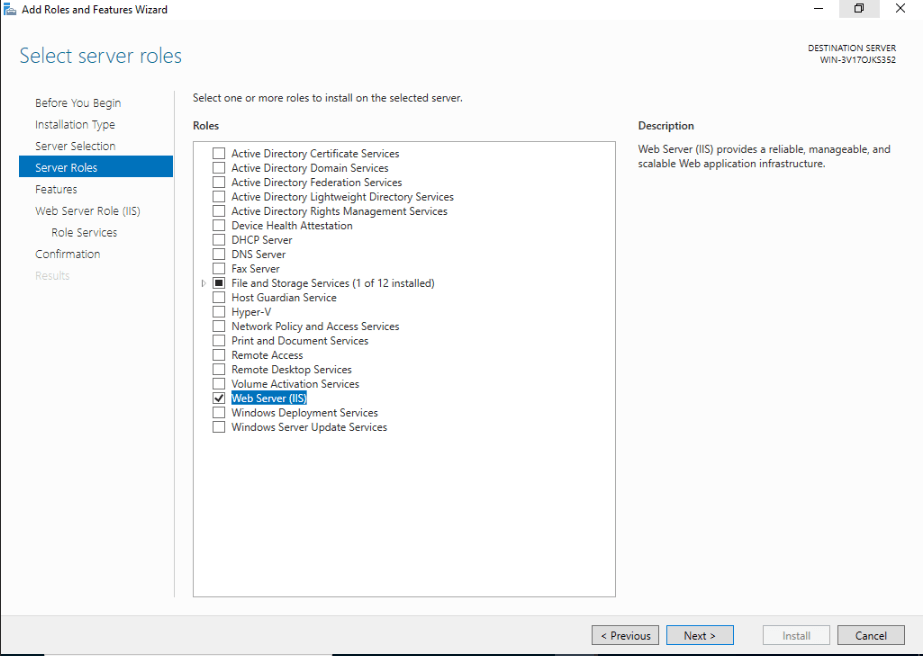923x656 pixels.
Task: Check Print and Document Services checkbox
Action: pyautogui.click(x=218, y=341)
